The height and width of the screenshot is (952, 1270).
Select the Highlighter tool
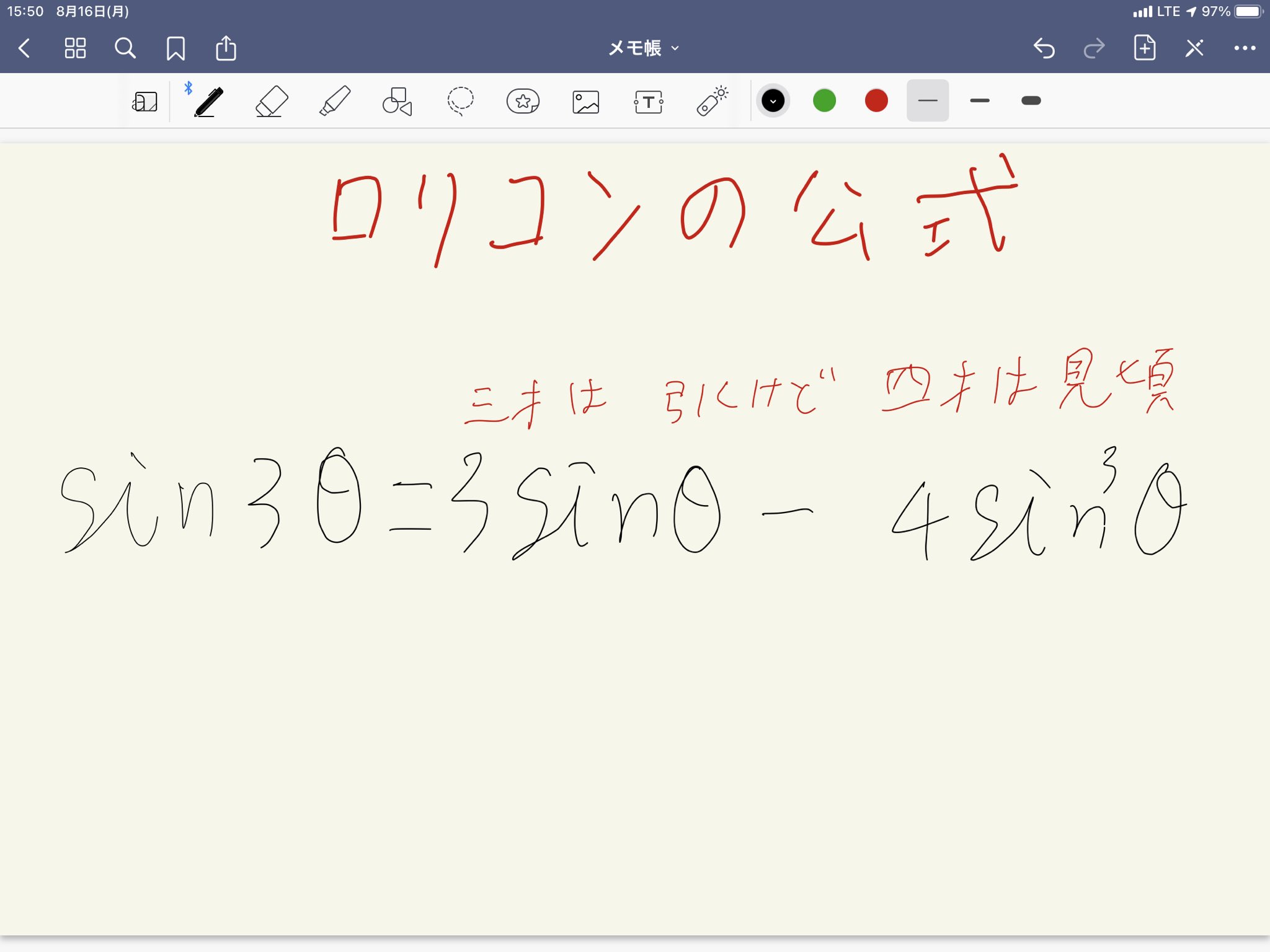(x=335, y=101)
